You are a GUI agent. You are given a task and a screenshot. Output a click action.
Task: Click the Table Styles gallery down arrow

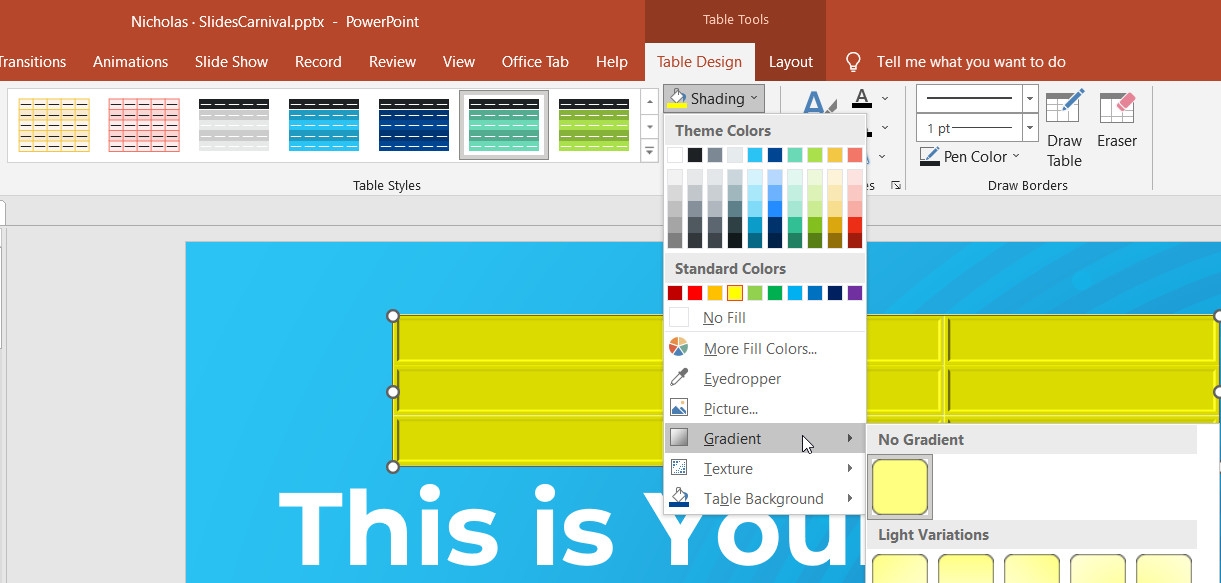(x=649, y=126)
